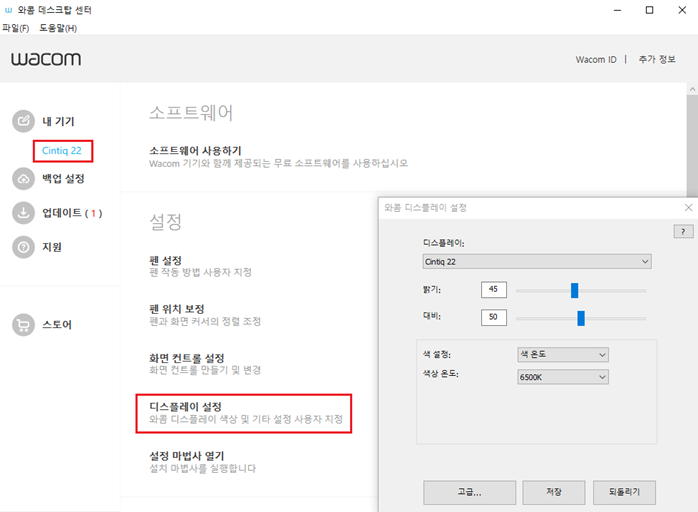Click the 업데이트 download icon

23,213
